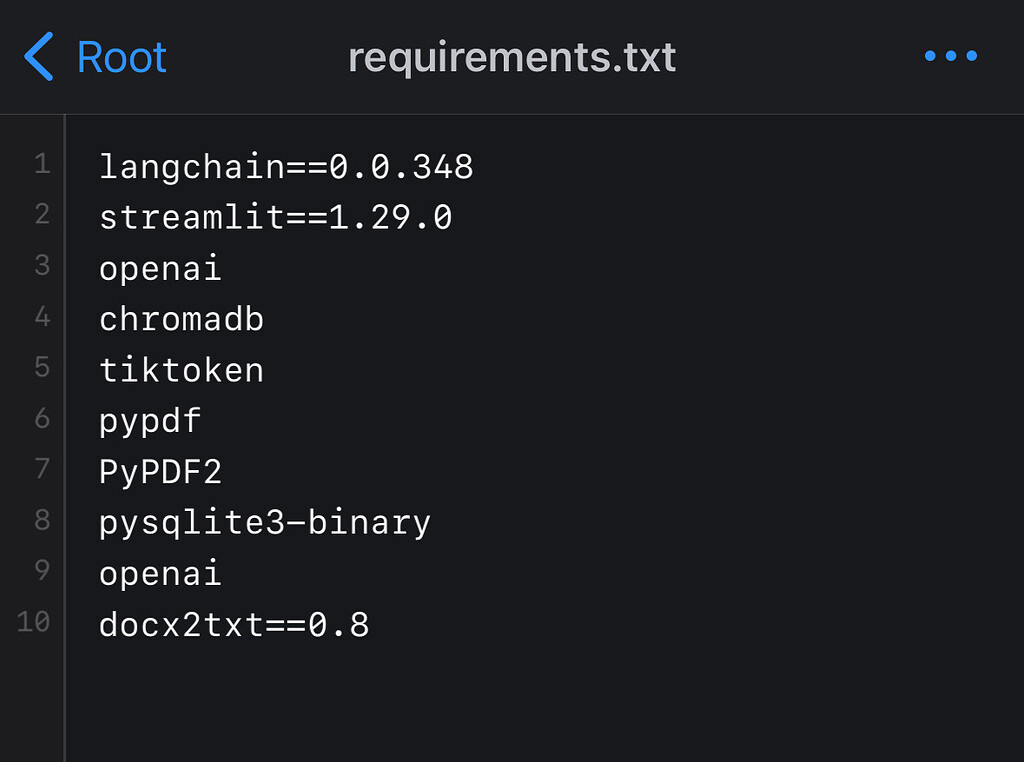The width and height of the screenshot is (1024, 762).
Task: Click the streamlit==1.29.0 line
Action: click(276, 217)
